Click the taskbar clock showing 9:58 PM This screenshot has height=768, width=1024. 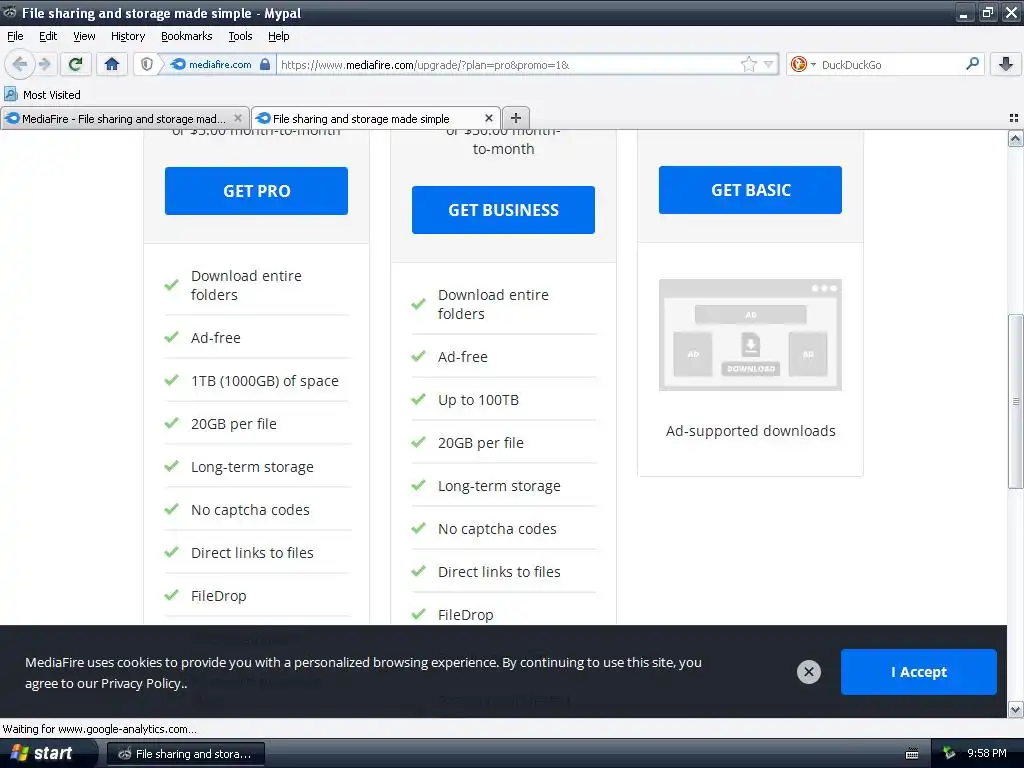[986, 753]
